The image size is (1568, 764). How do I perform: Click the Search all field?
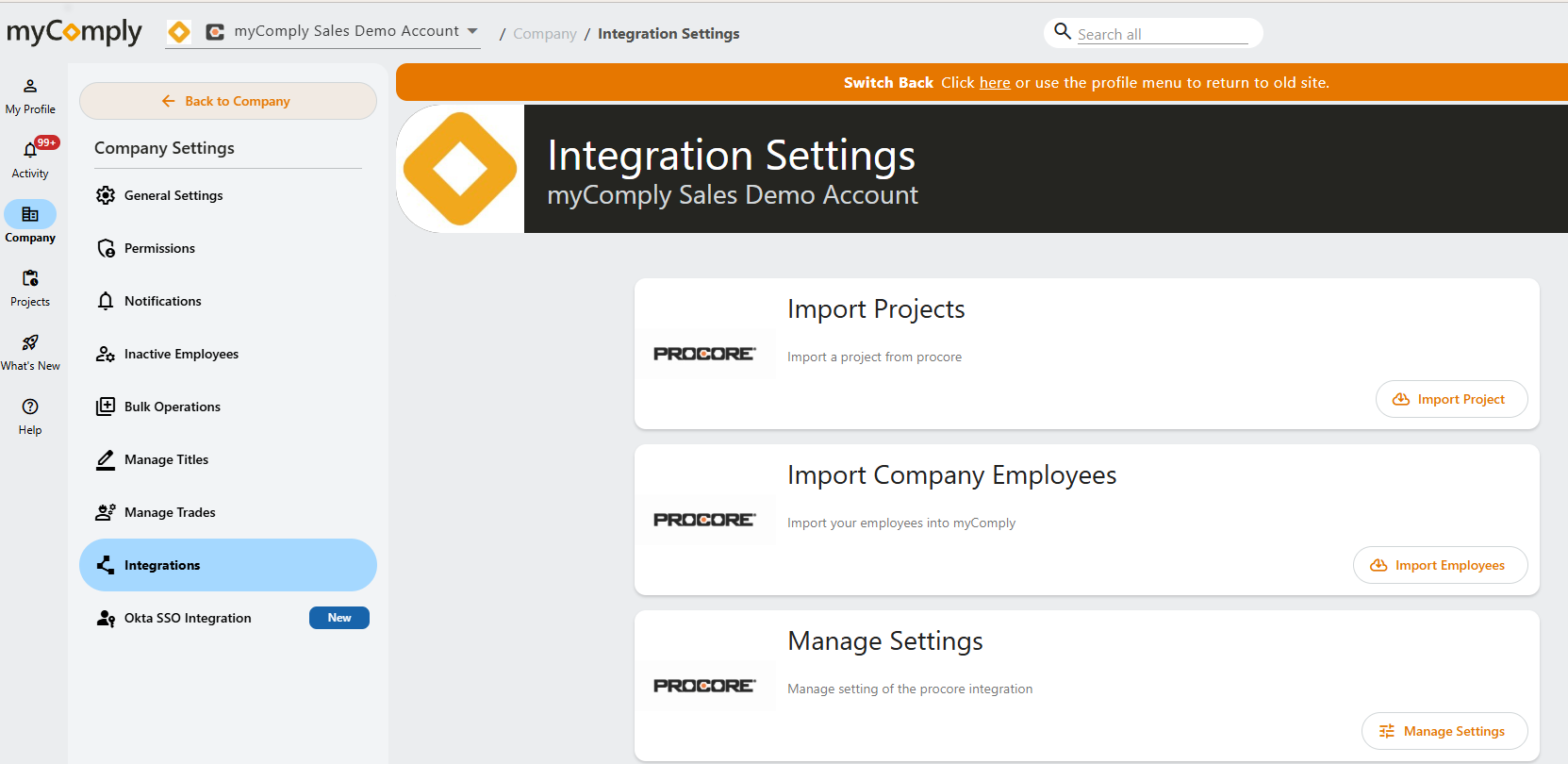1163,34
